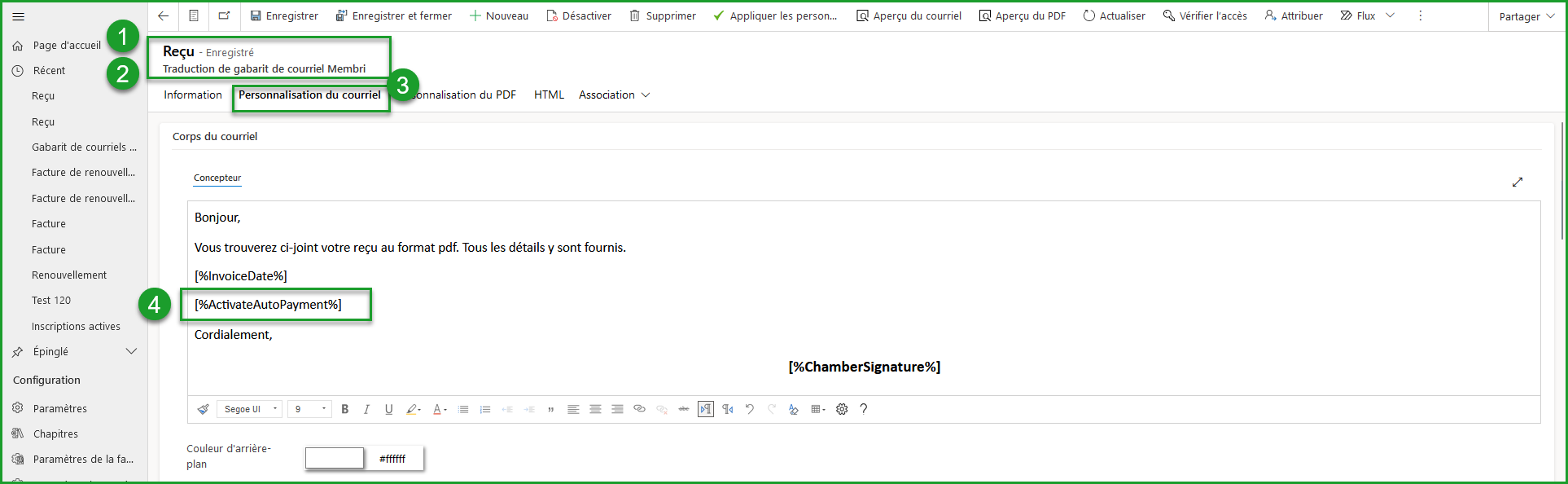The width and height of the screenshot is (1568, 484).
Task: Click the copy format paintbrush icon
Action: (203, 409)
